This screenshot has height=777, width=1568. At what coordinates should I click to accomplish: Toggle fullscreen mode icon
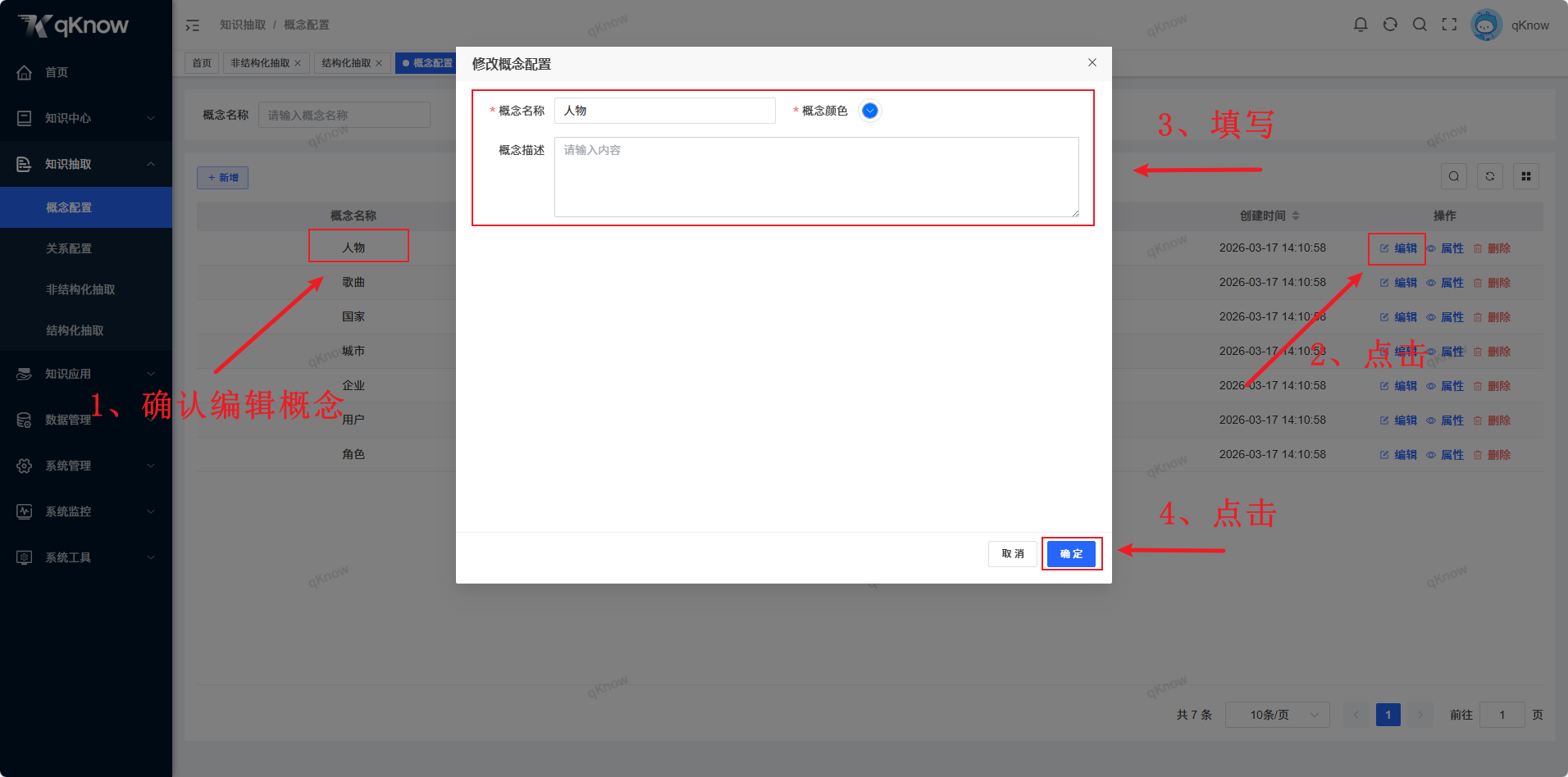click(1449, 25)
